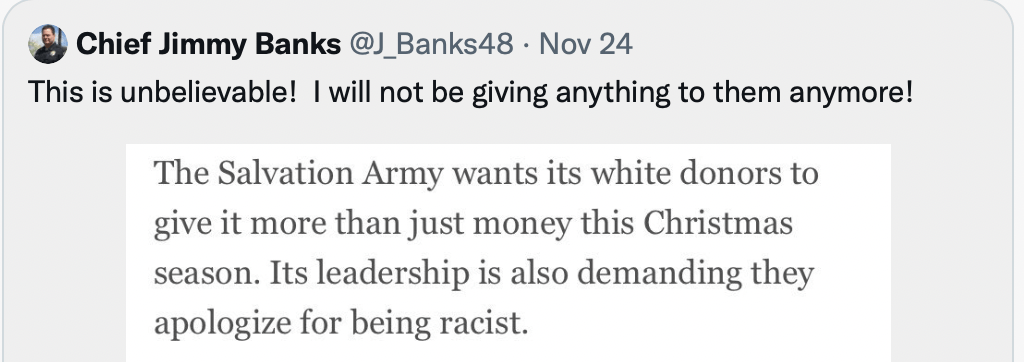Click the Chief Jimmy Banks display name
The image size is (1024, 362).
pos(208,44)
